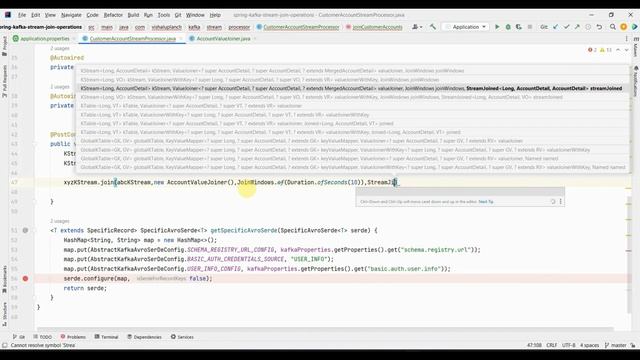
Task: Commit changes with Git checkmark
Action: [567, 27]
